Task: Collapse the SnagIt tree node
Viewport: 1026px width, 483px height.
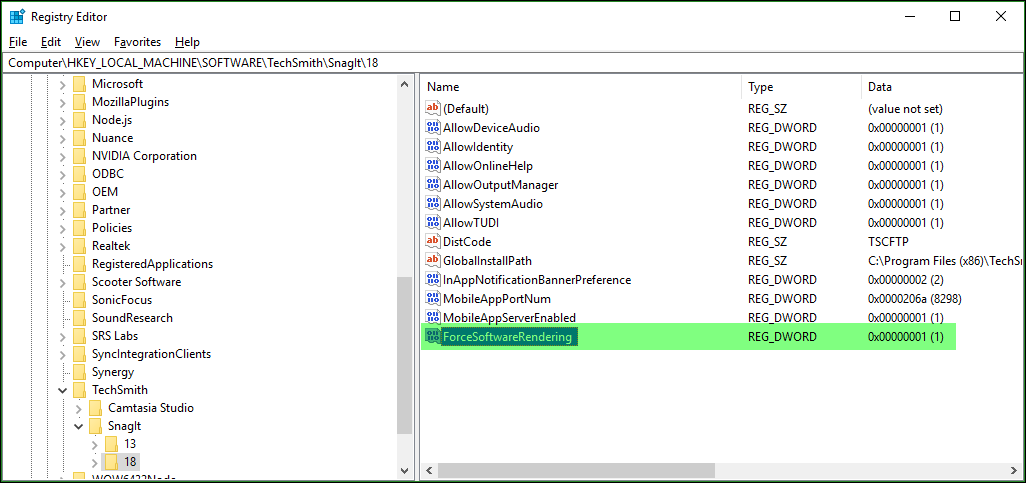Action: coord(79,426)
